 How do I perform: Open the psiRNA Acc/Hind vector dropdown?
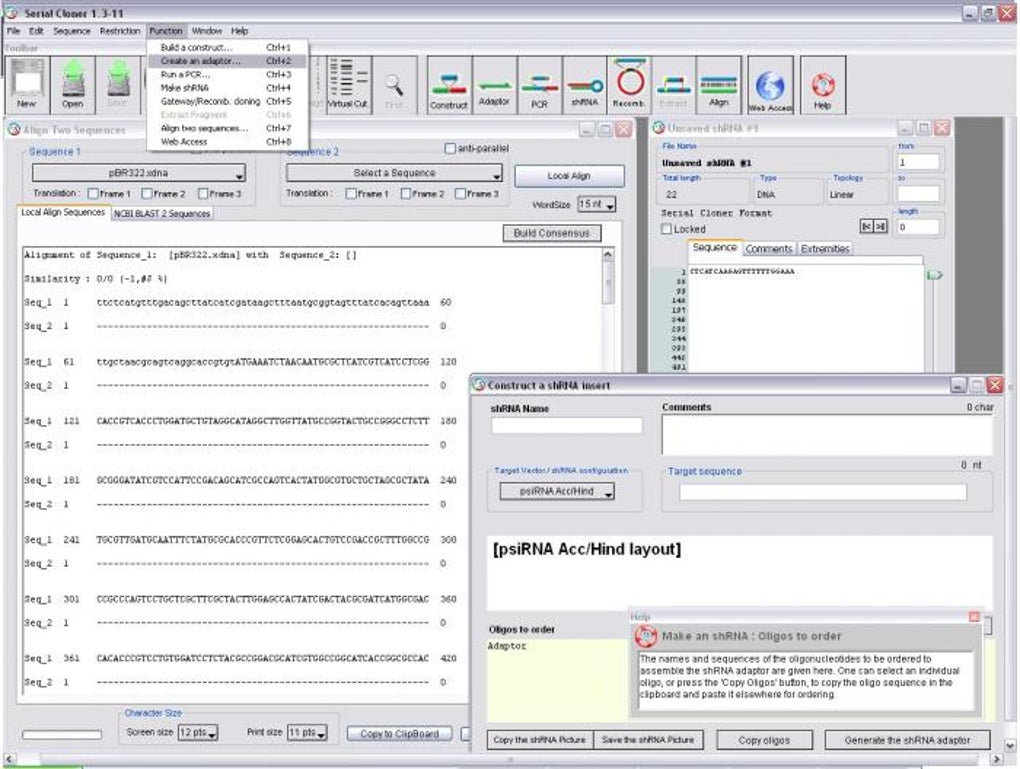pyautogui.click(x=557, y=491)
